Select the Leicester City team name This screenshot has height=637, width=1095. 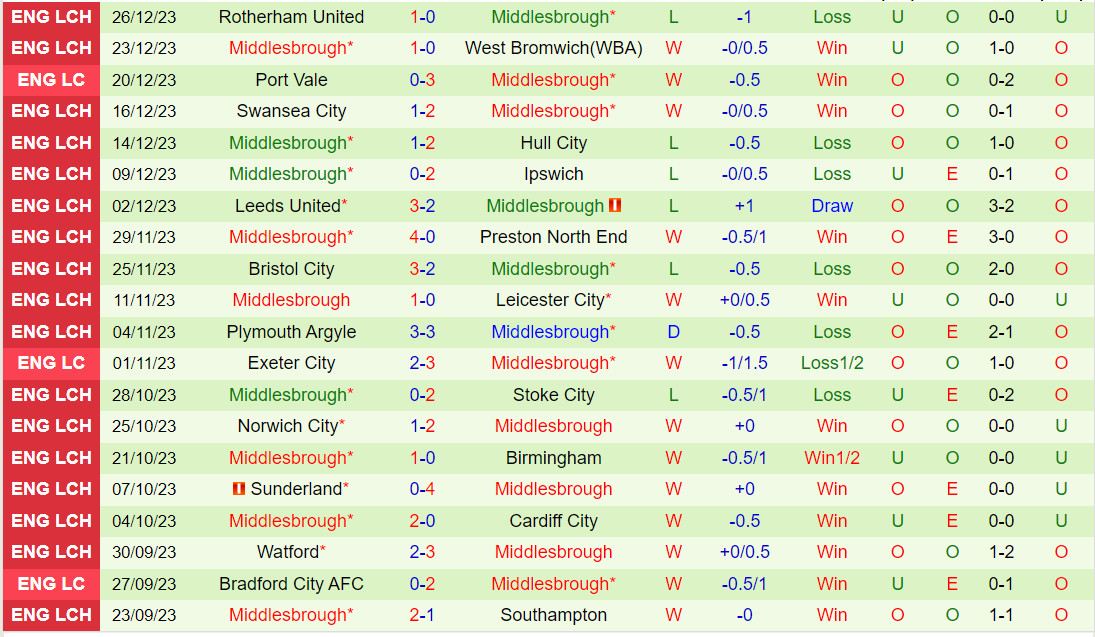(x=550, y=300)
